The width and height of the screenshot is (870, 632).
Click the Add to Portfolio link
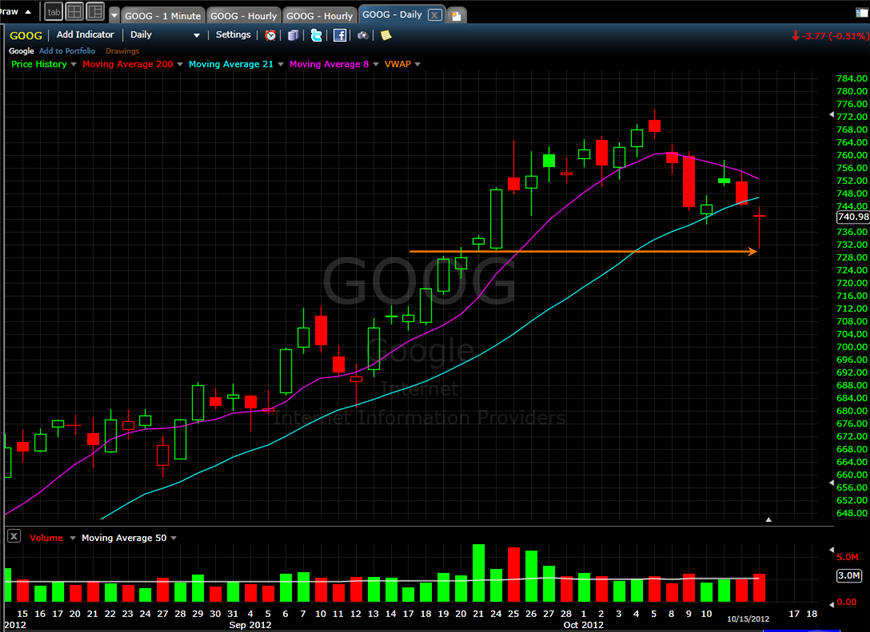(67, 50)
